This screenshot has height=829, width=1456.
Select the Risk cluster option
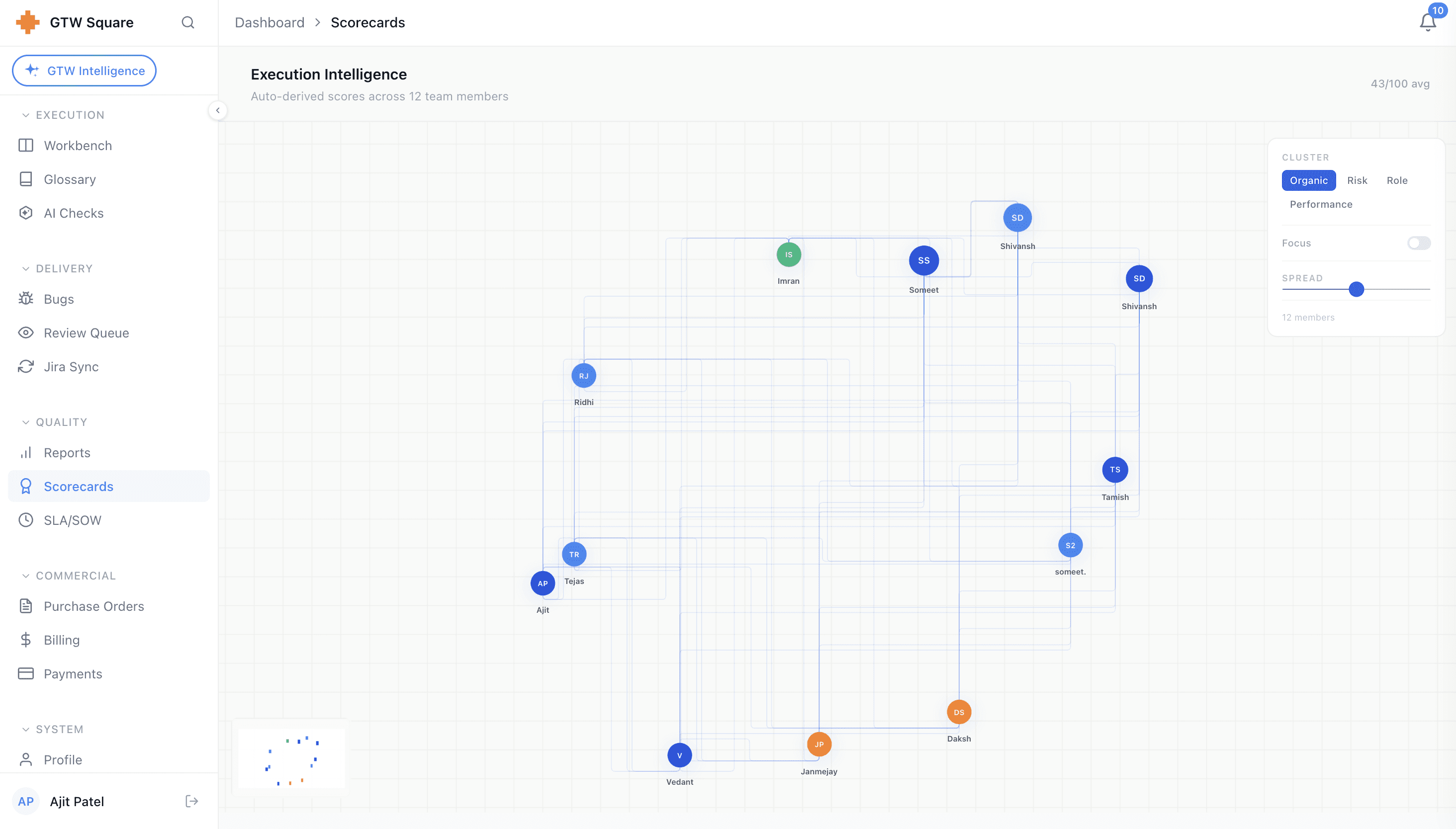(1357, 180)
